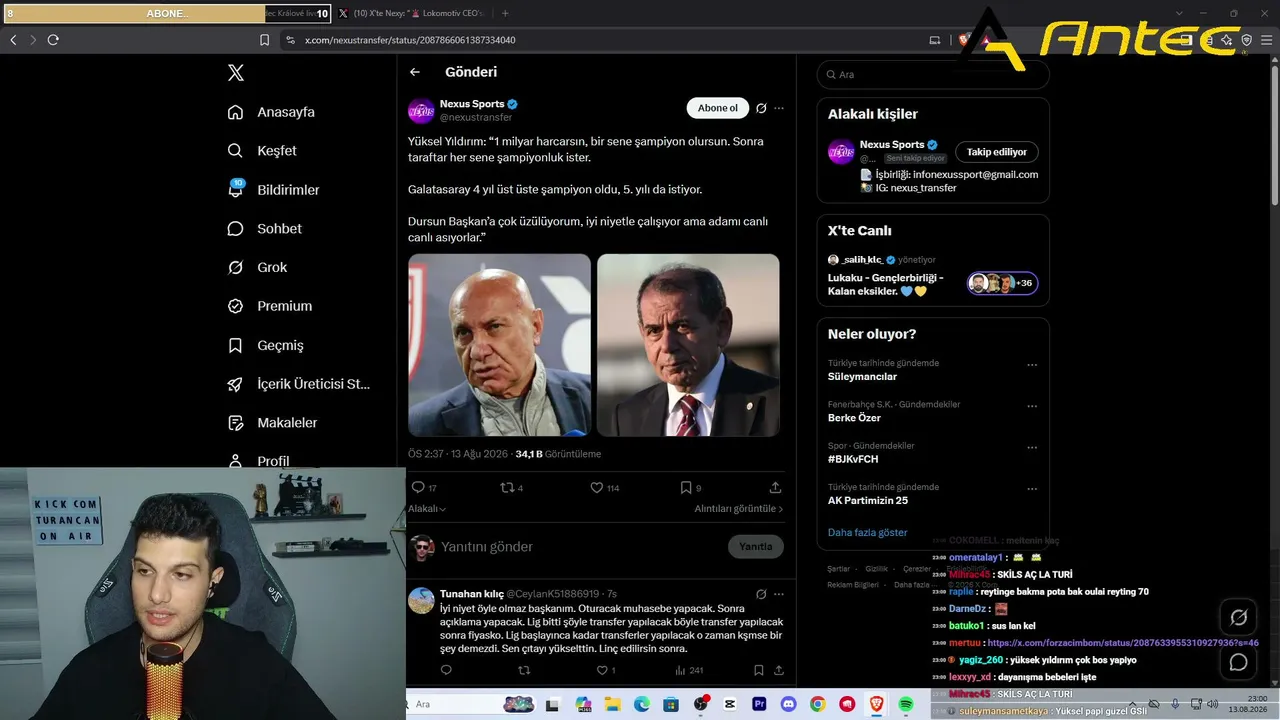
Task: Open more options menu on Nexus Sports post
Action: [779, 108]
